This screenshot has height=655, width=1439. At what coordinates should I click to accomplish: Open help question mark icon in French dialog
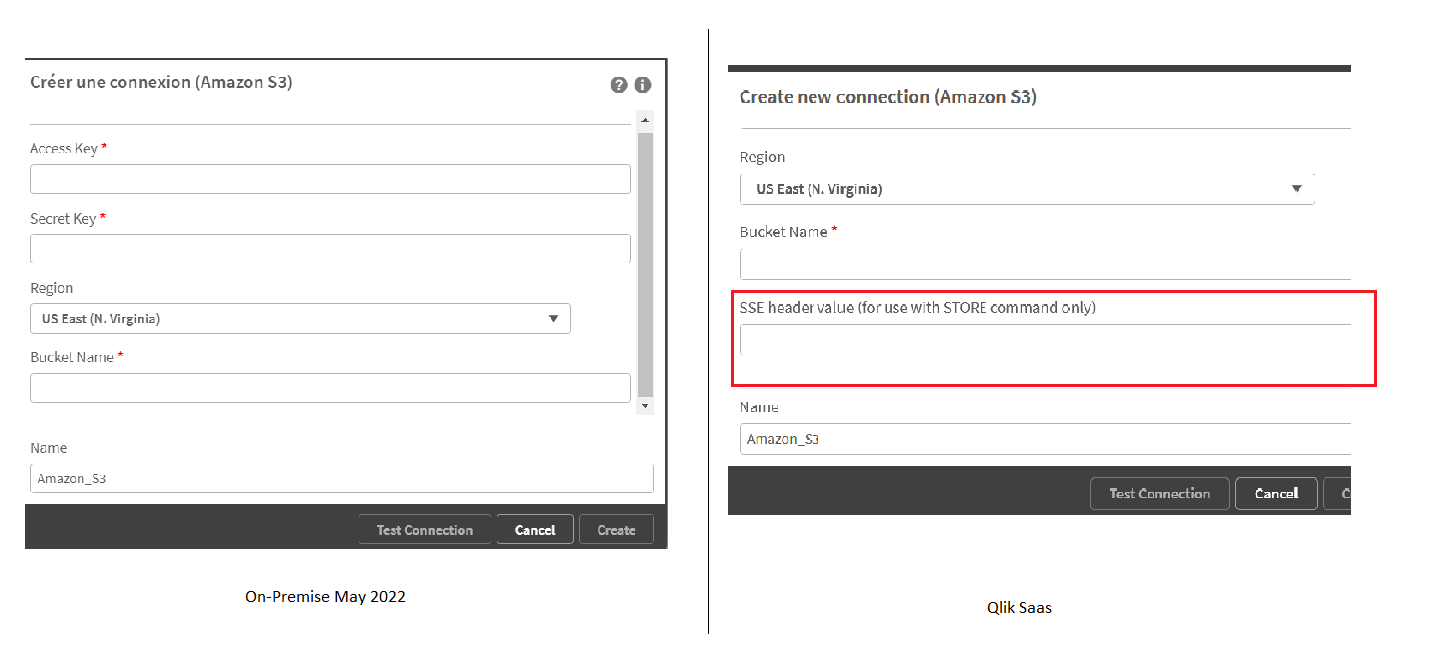(x=619, y=85)
